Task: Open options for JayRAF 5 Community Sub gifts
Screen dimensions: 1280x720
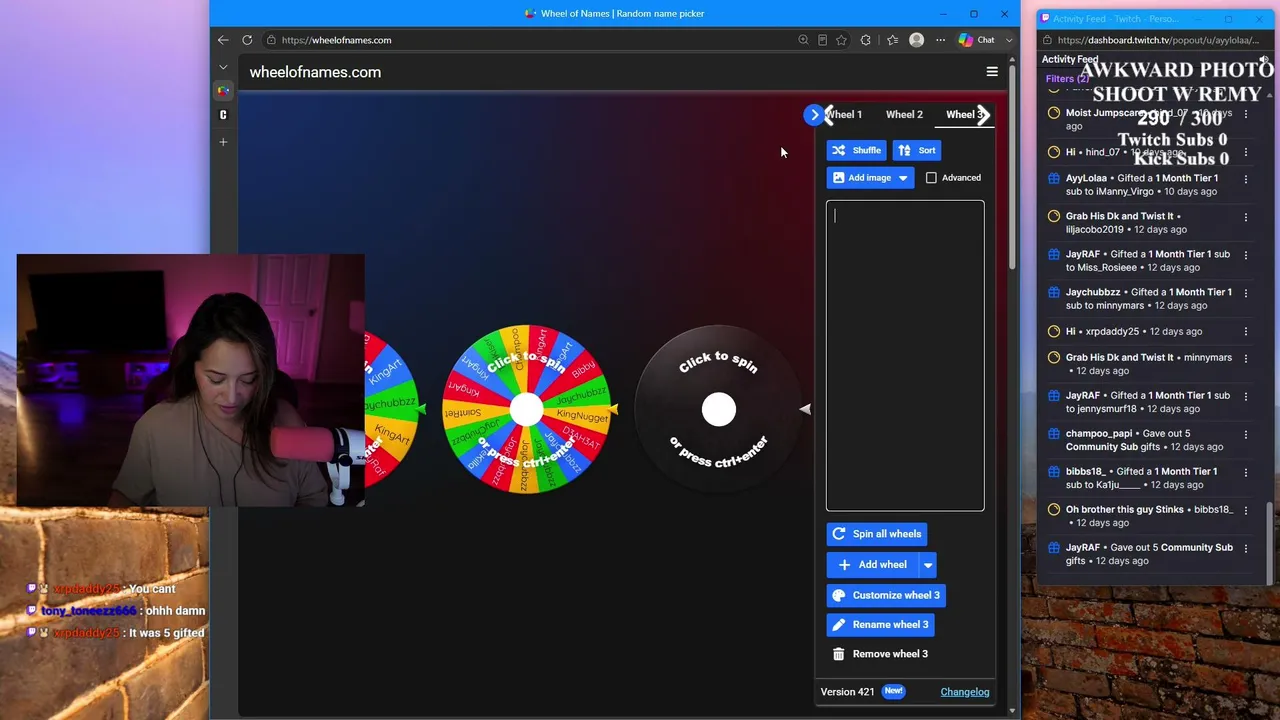Action: tap(1246, 548)
